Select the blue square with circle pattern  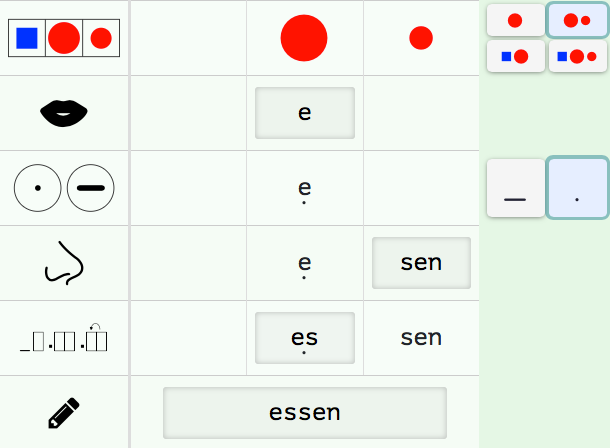click(x=515, y=56)
